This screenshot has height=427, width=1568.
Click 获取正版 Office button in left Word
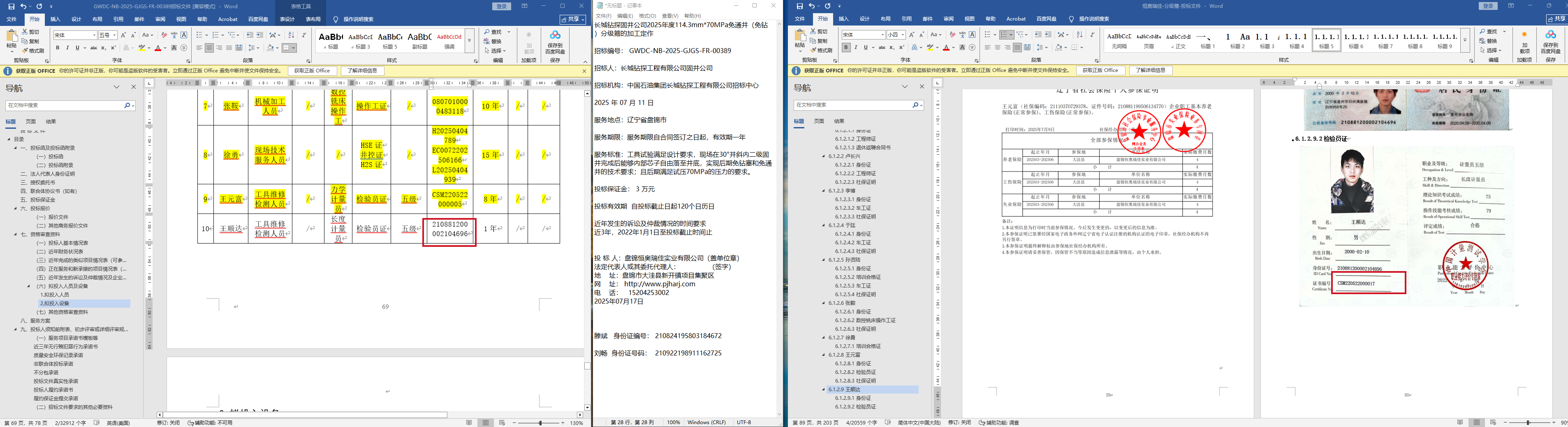click(x=312, y=71)
